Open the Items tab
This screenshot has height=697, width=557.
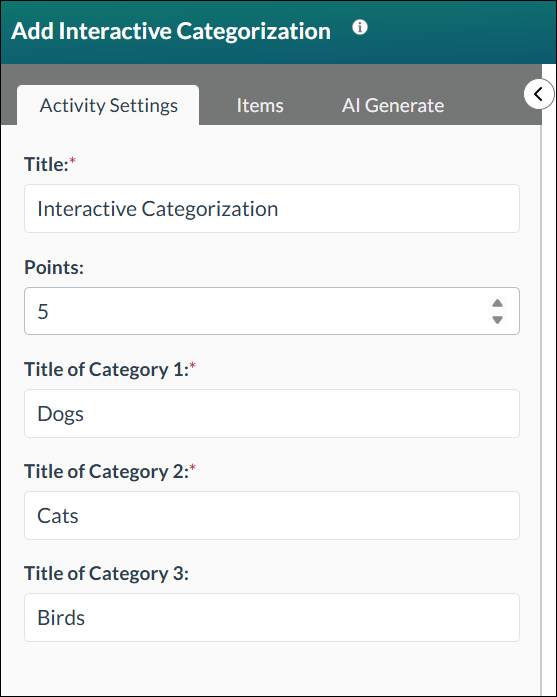260,105
